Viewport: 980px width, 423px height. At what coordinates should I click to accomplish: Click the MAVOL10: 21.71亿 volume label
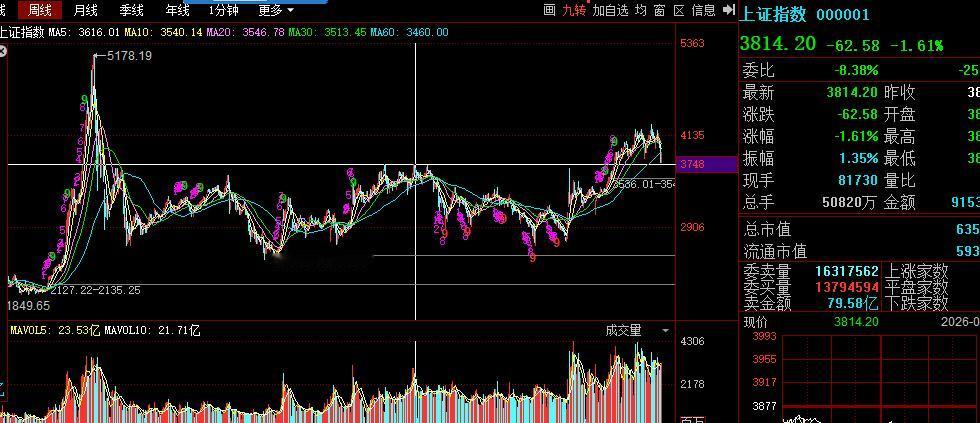152,330
